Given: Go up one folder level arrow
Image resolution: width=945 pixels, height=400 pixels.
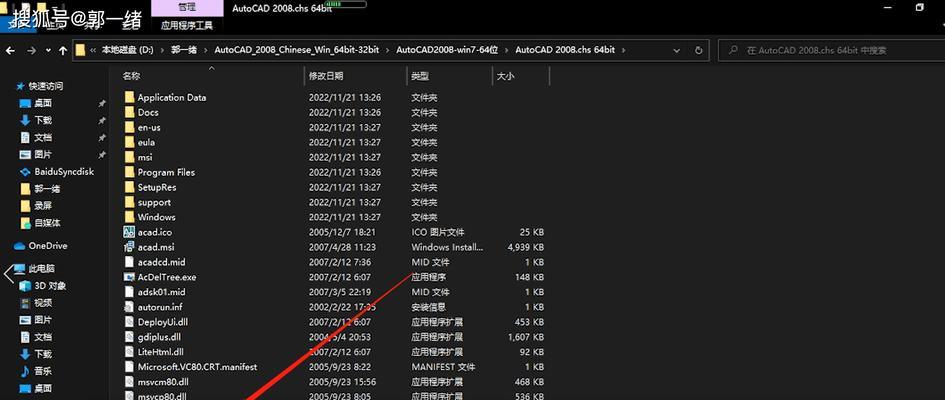Looking at the screenshot, I should pyautogui.click(x=63, y=51).
